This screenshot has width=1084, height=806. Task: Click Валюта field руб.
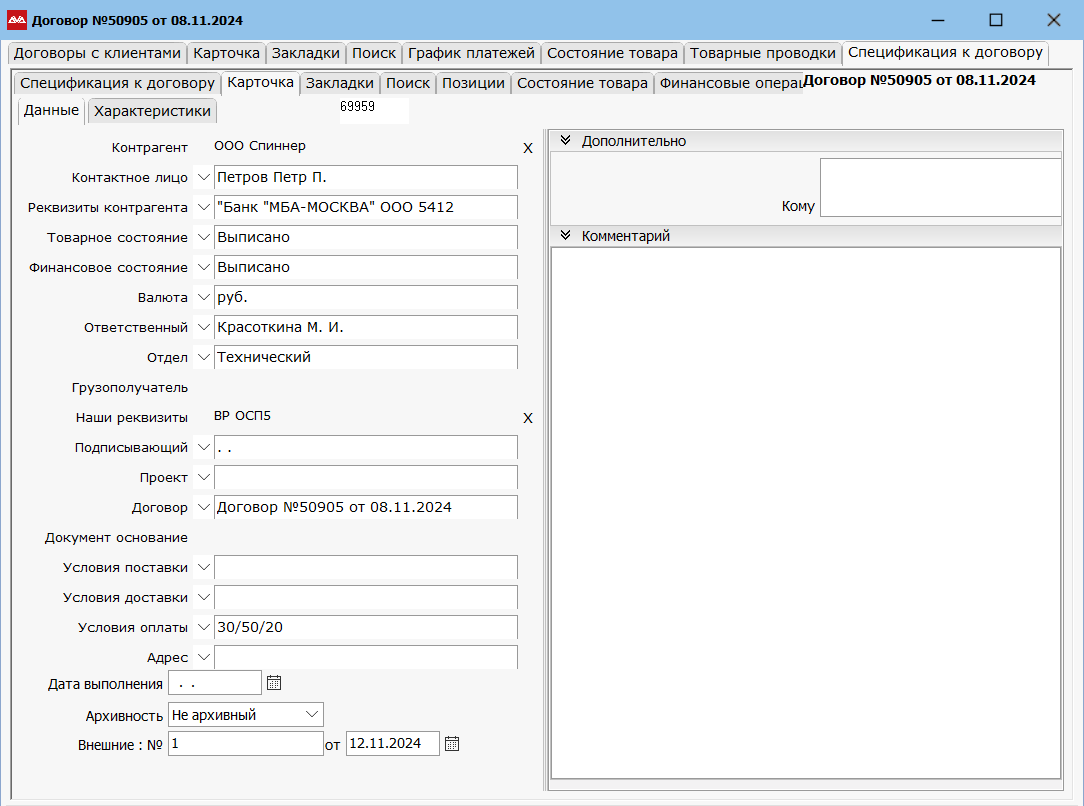366,297
